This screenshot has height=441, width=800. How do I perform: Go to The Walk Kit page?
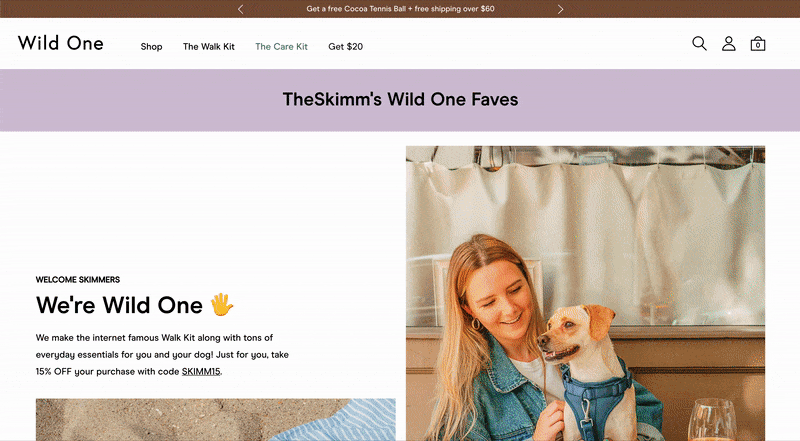(x=209, y=46)
